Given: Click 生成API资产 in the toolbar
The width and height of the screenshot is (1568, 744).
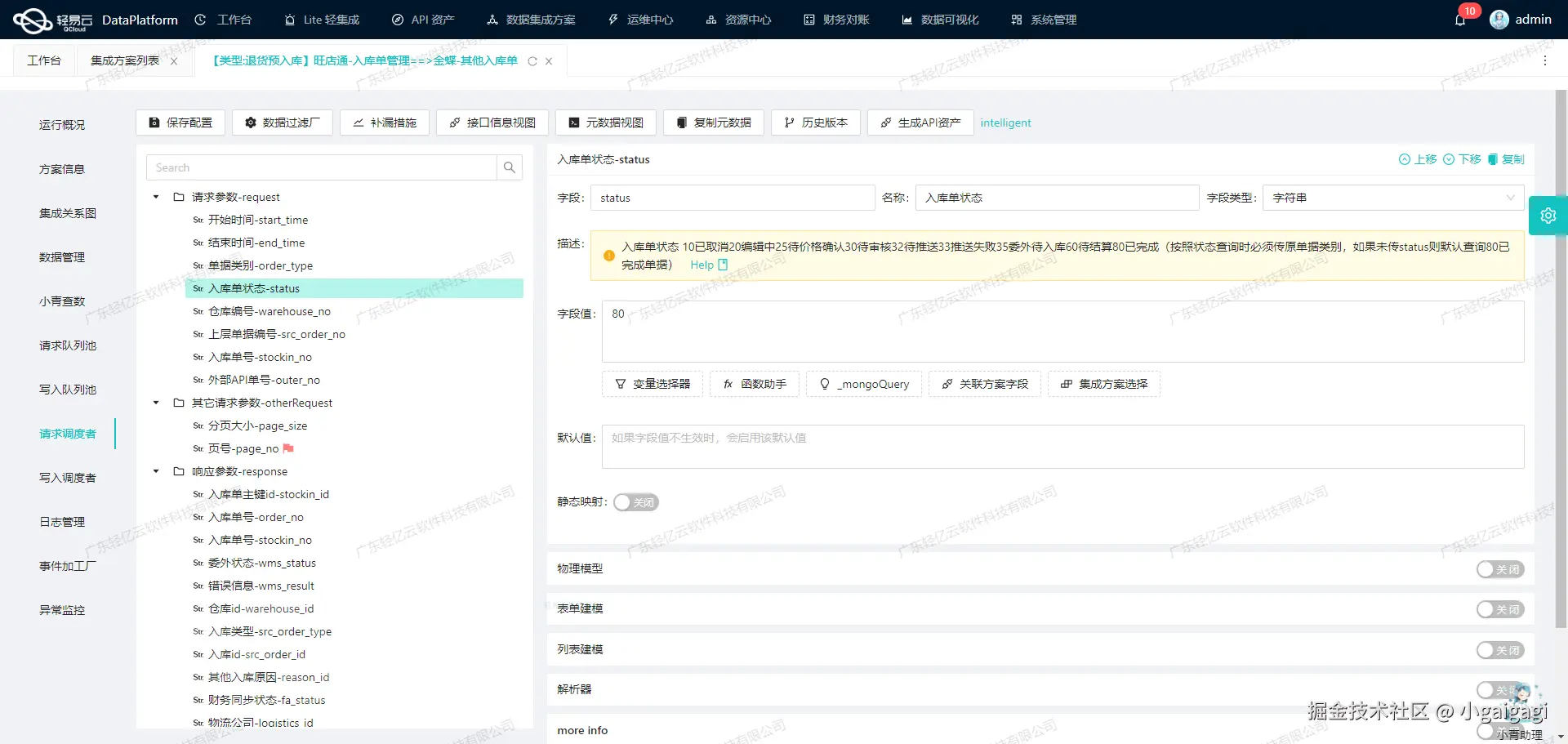Looking at the screenshot, I should (x=920, y=123).
